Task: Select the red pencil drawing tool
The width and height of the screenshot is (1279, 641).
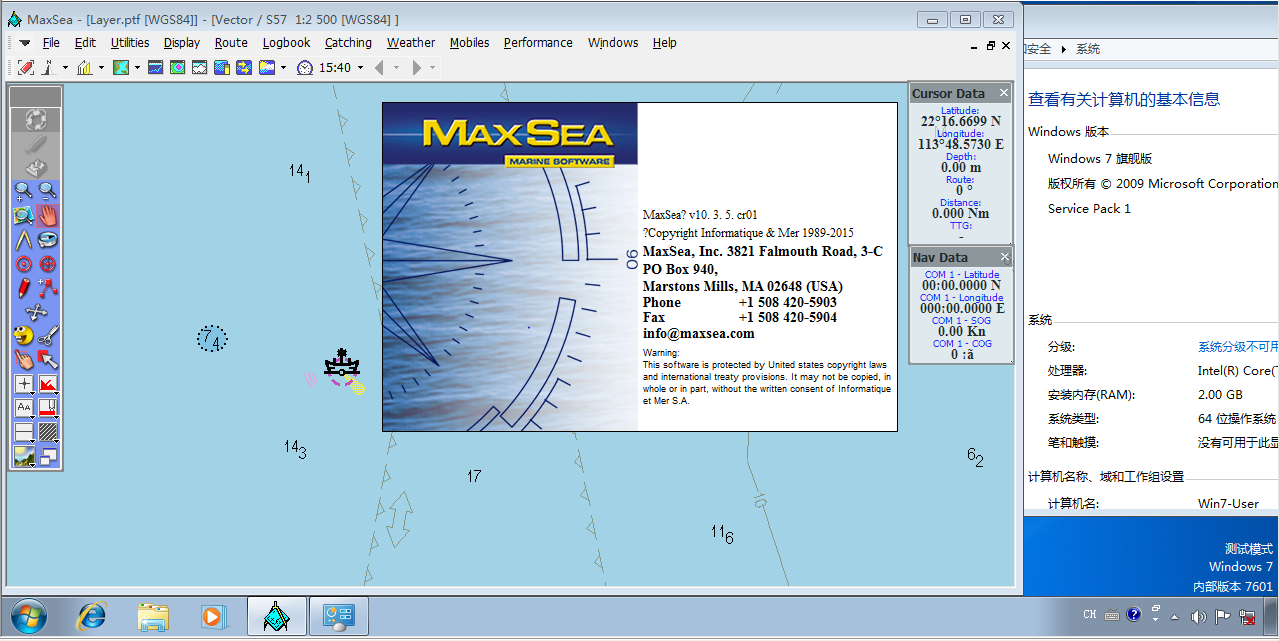Action: tap(24, 288)
